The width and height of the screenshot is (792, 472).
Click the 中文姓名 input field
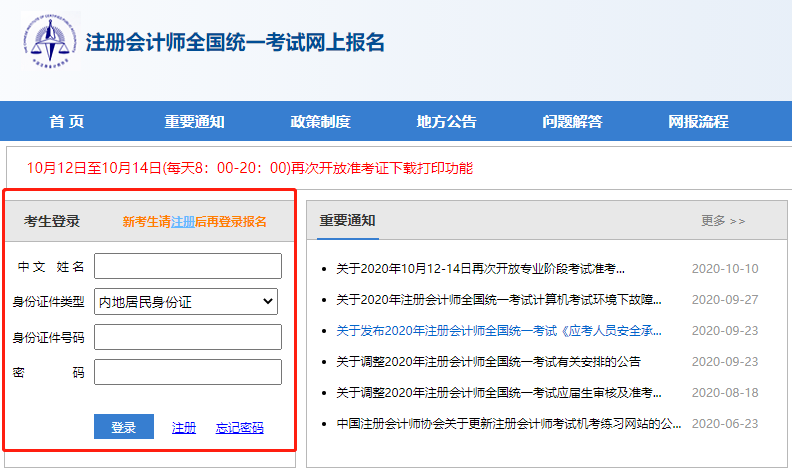point(188,266)
